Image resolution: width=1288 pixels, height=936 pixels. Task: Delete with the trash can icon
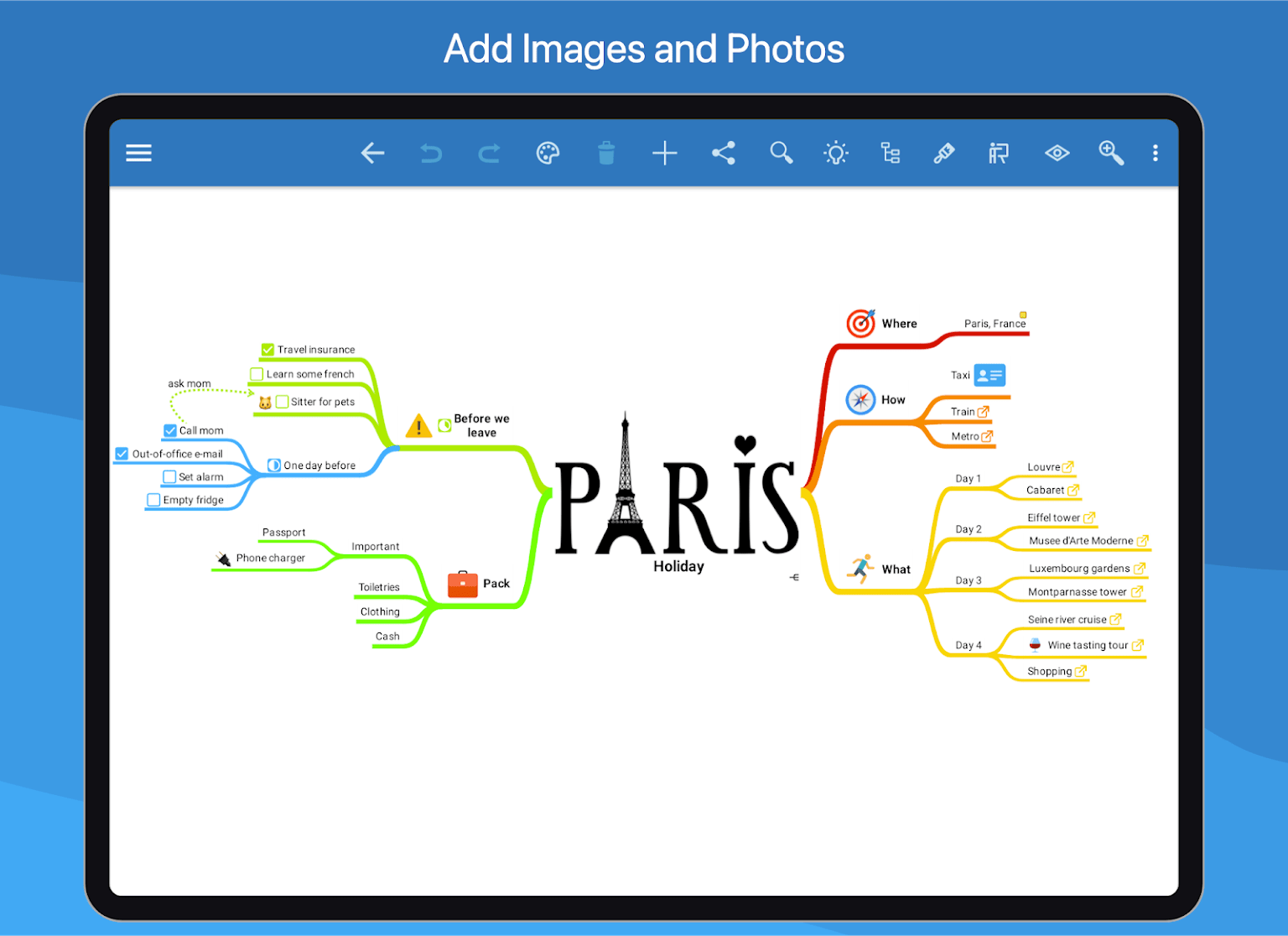coord(606,153)
